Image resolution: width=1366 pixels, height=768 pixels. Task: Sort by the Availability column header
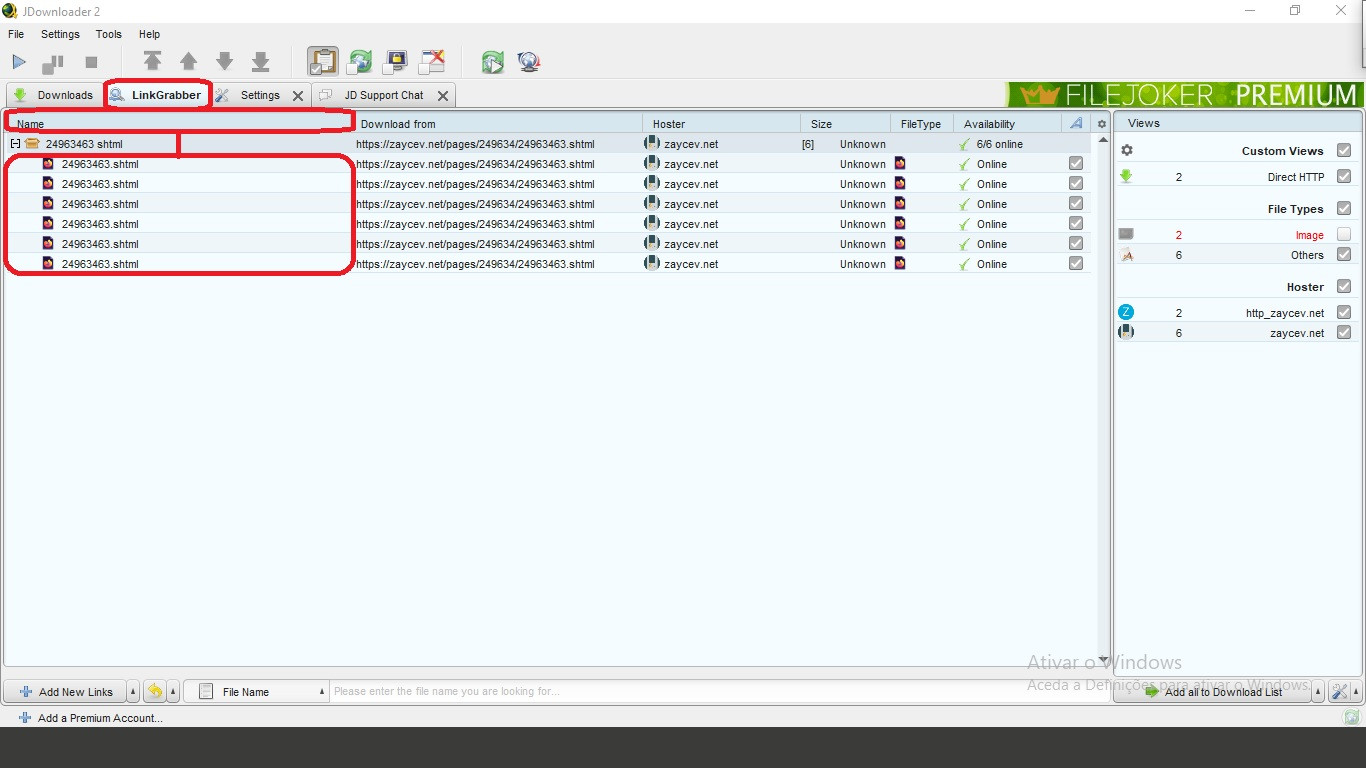[1007, 124]
